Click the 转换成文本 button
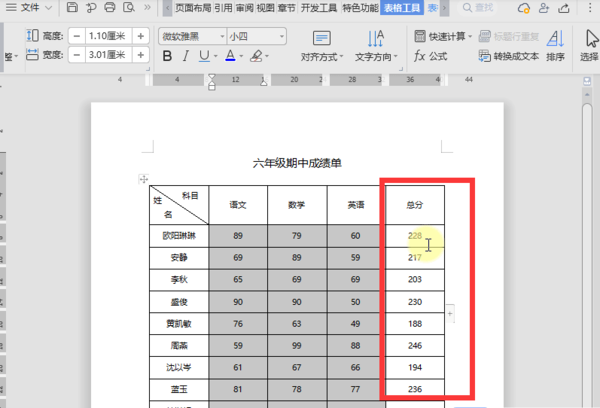Screen dimensions: 600x408 point(509,57)
